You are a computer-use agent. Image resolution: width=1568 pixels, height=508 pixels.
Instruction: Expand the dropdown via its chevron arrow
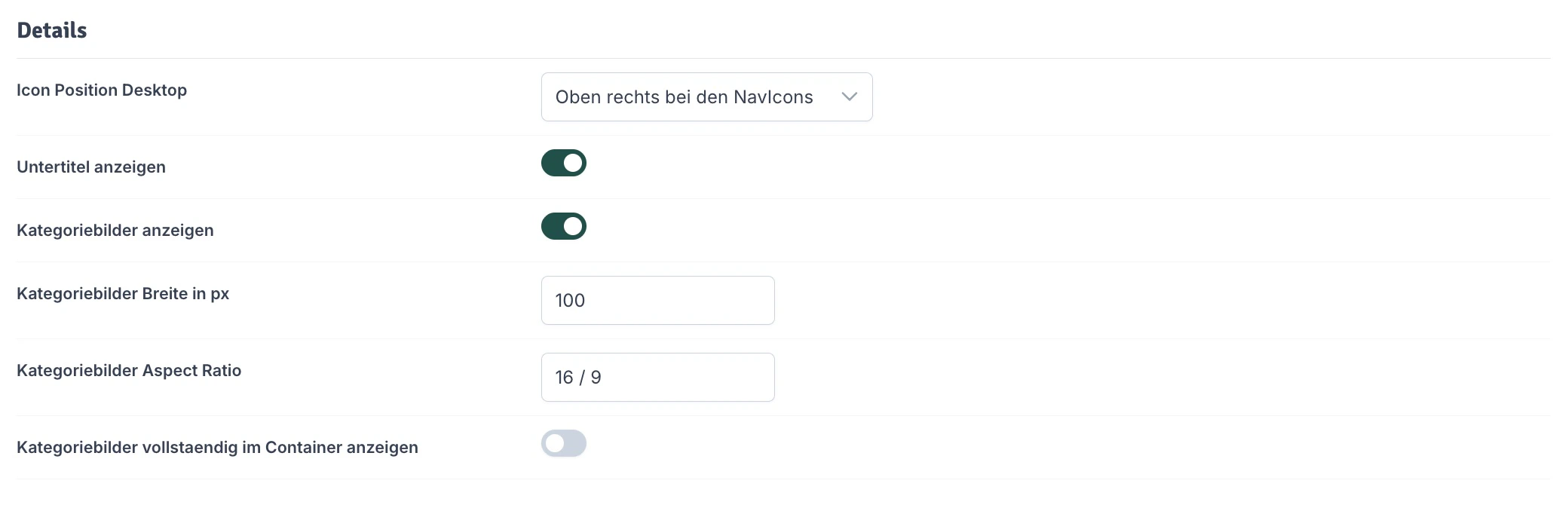point(849,96)
